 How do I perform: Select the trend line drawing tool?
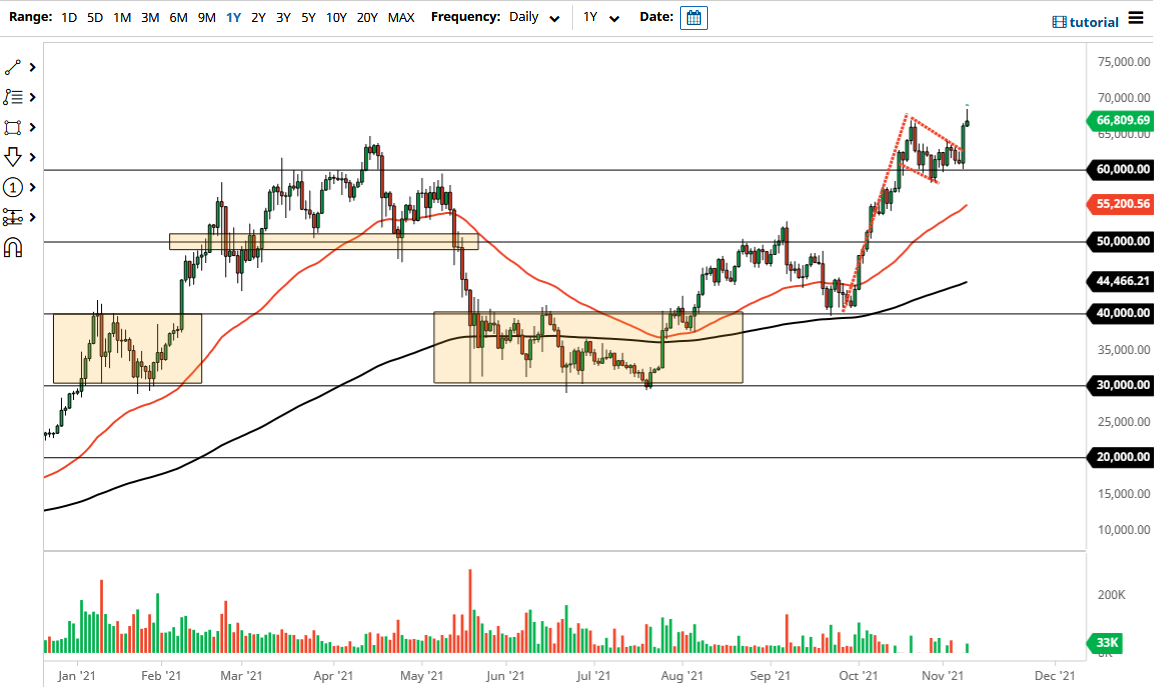coord(13,67)
